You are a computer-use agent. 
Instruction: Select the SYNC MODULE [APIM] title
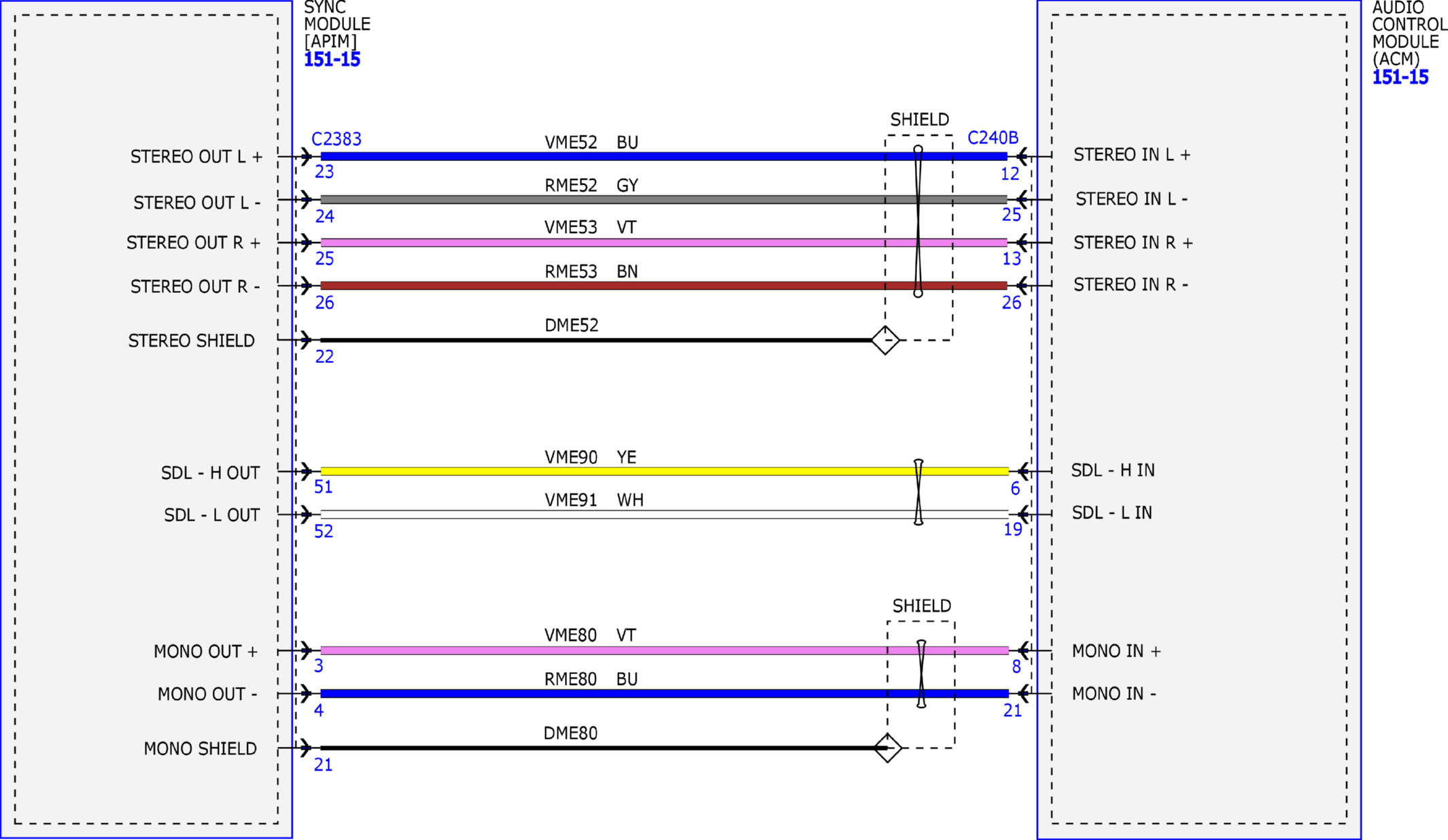(x=337, y=24)
